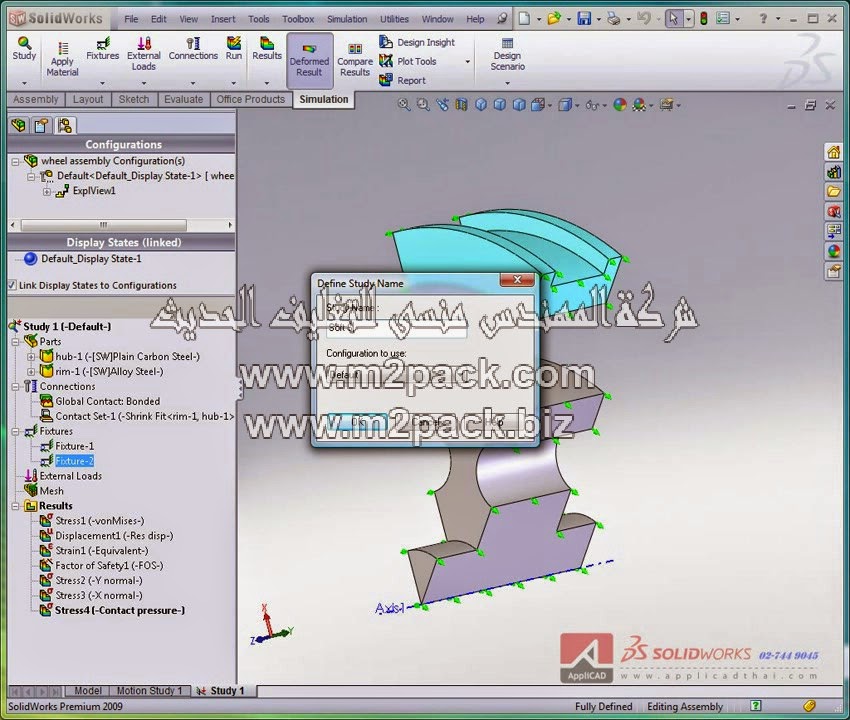Click Design Insight
The width and height of the screenshot is (850, 720).
pos(417,42)
